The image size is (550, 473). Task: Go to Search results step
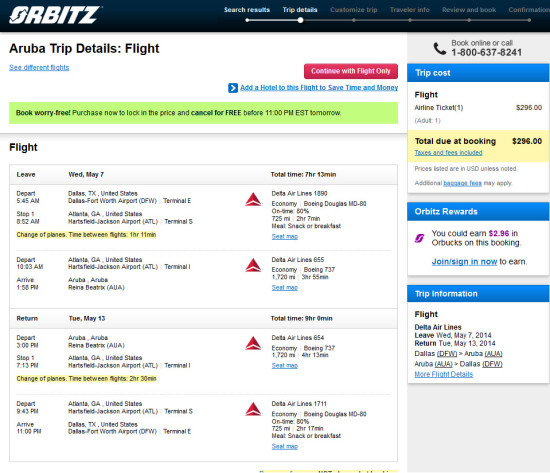247,10
